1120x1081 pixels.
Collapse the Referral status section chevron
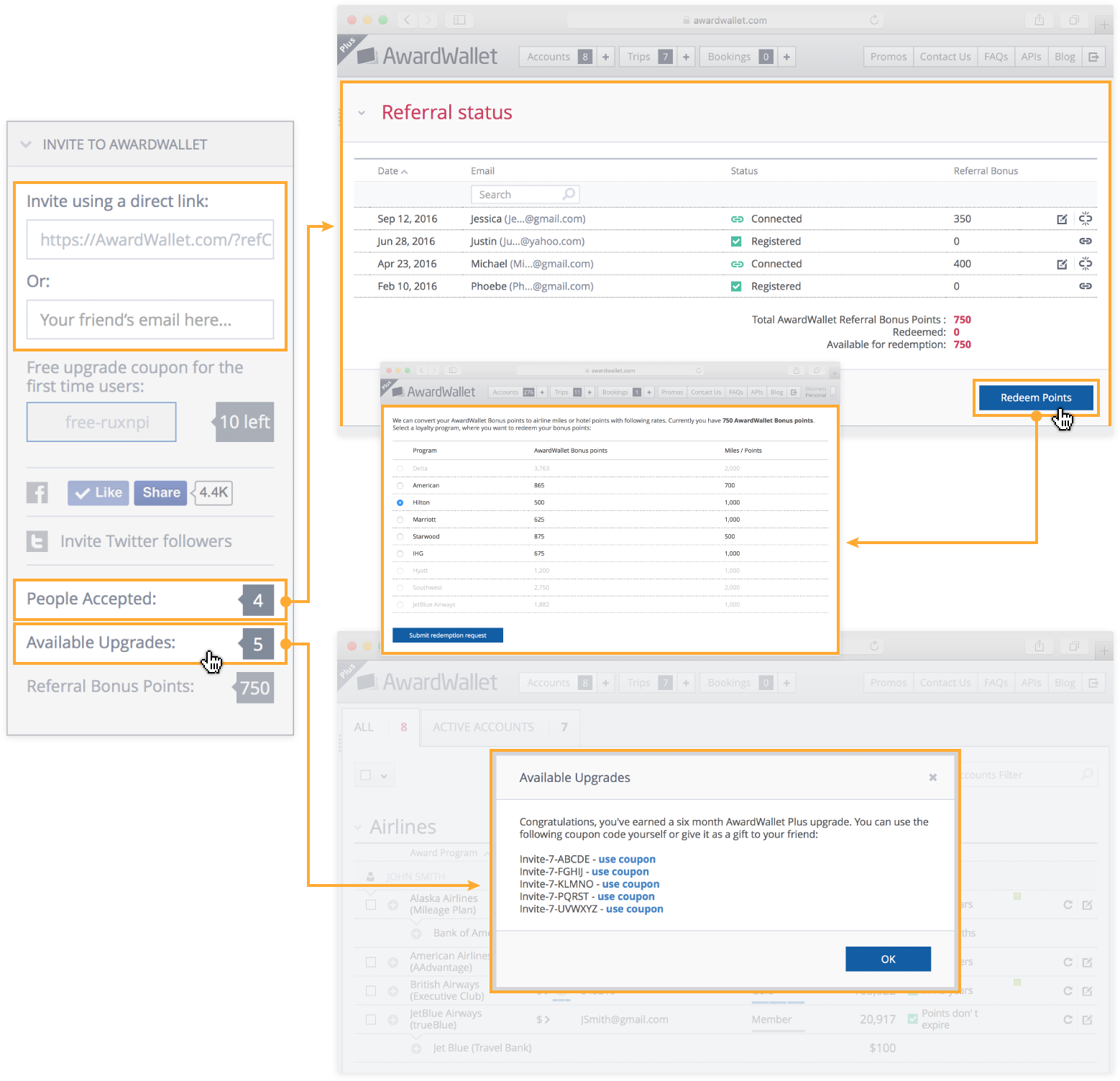pos(362,113)
